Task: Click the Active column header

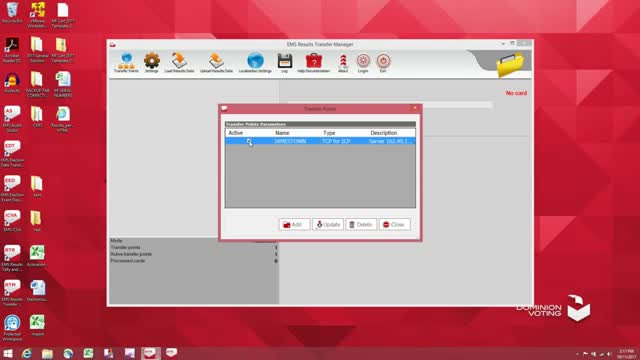Action: (x=236, y=133)
